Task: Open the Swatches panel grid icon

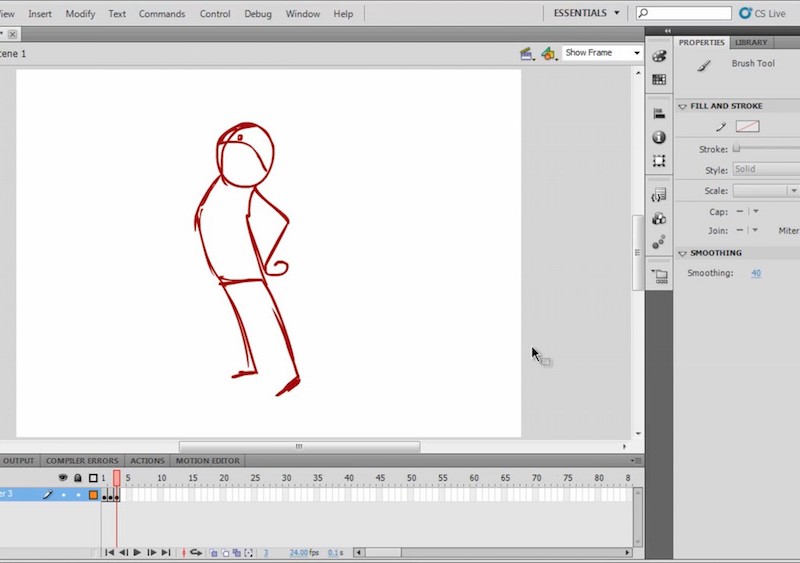Action: click(x=659, y=80)
